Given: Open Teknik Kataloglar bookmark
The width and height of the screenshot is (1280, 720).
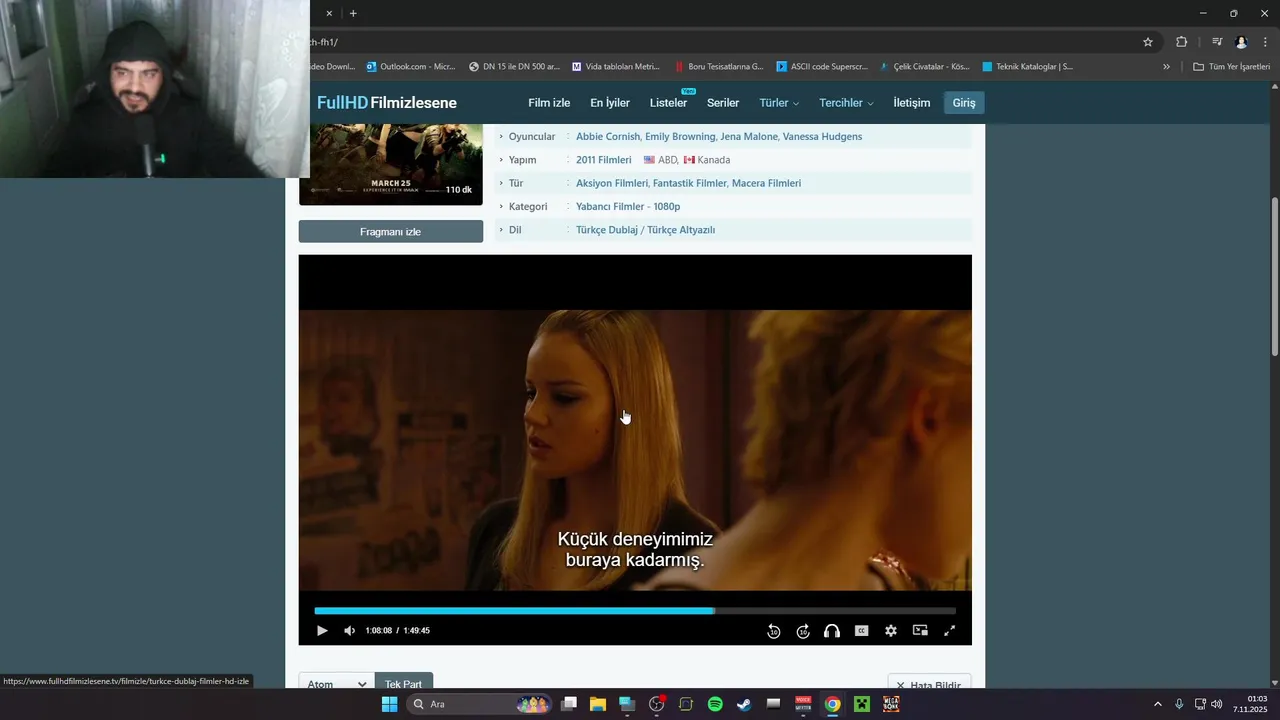Looking at the screenshot, I should (x=1028, y=67).
